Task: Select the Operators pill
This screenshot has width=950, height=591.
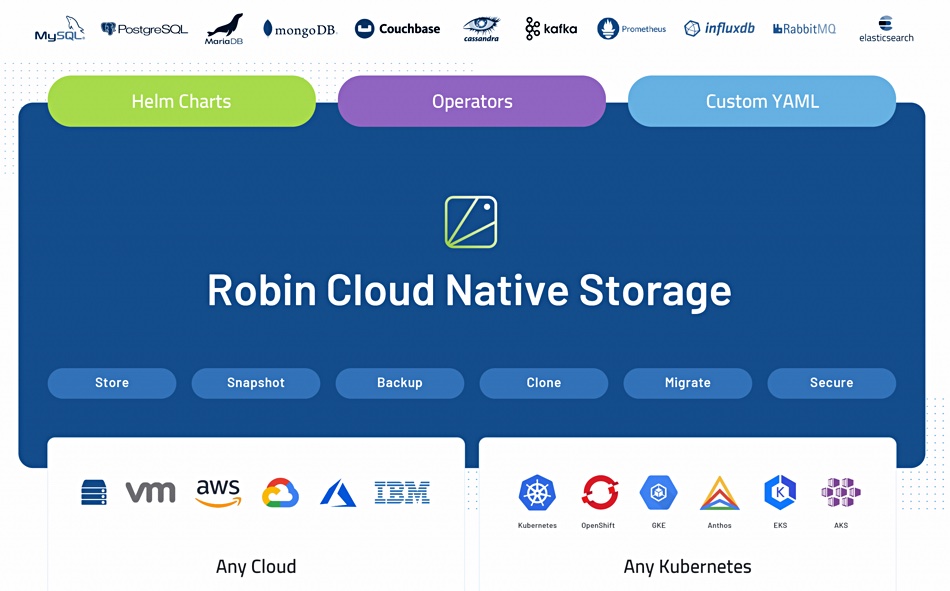Action: pyautogui.click(x=472, y=101)
